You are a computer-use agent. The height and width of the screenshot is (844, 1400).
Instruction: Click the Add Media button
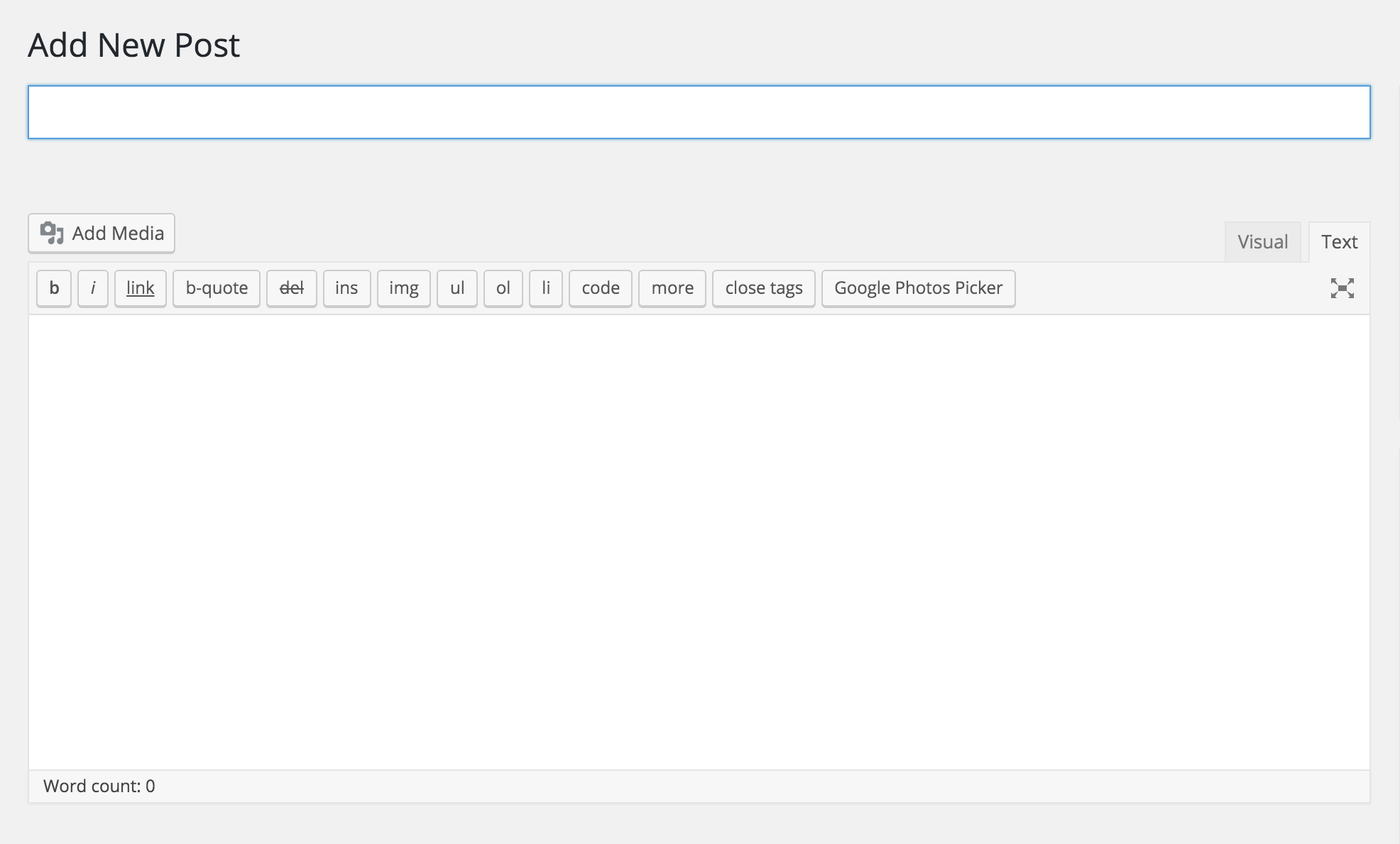102,234
